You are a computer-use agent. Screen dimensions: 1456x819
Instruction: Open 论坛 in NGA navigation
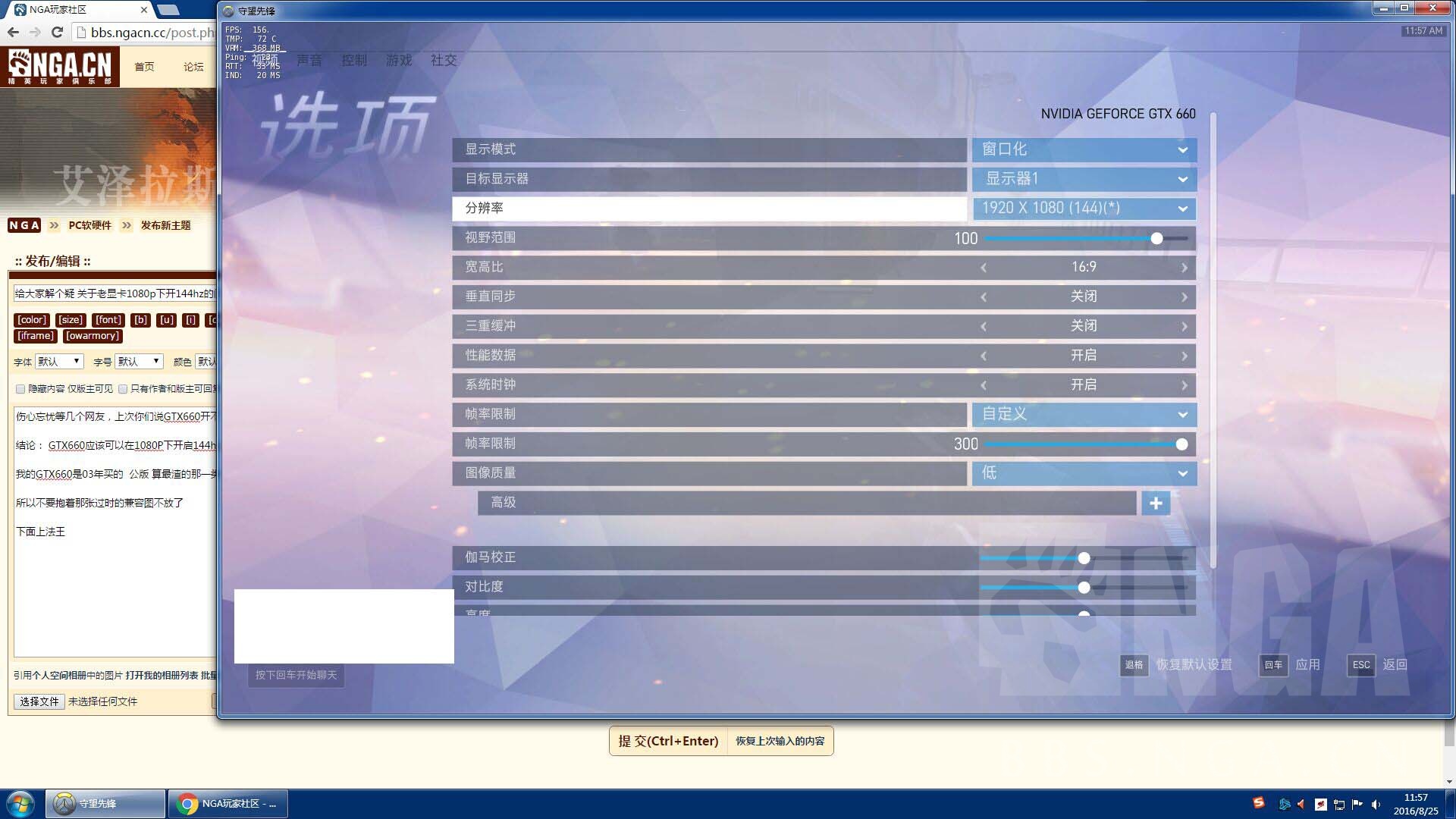tap(193, 67)
